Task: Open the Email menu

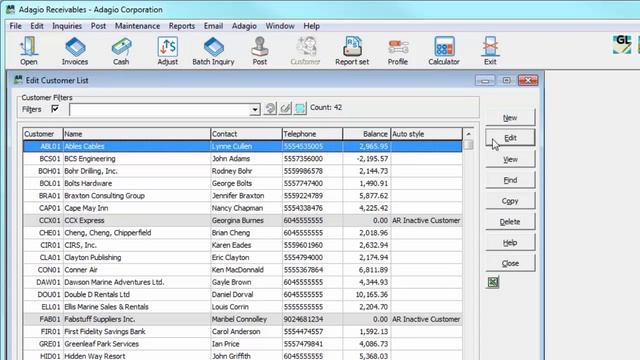Action: 213,26
